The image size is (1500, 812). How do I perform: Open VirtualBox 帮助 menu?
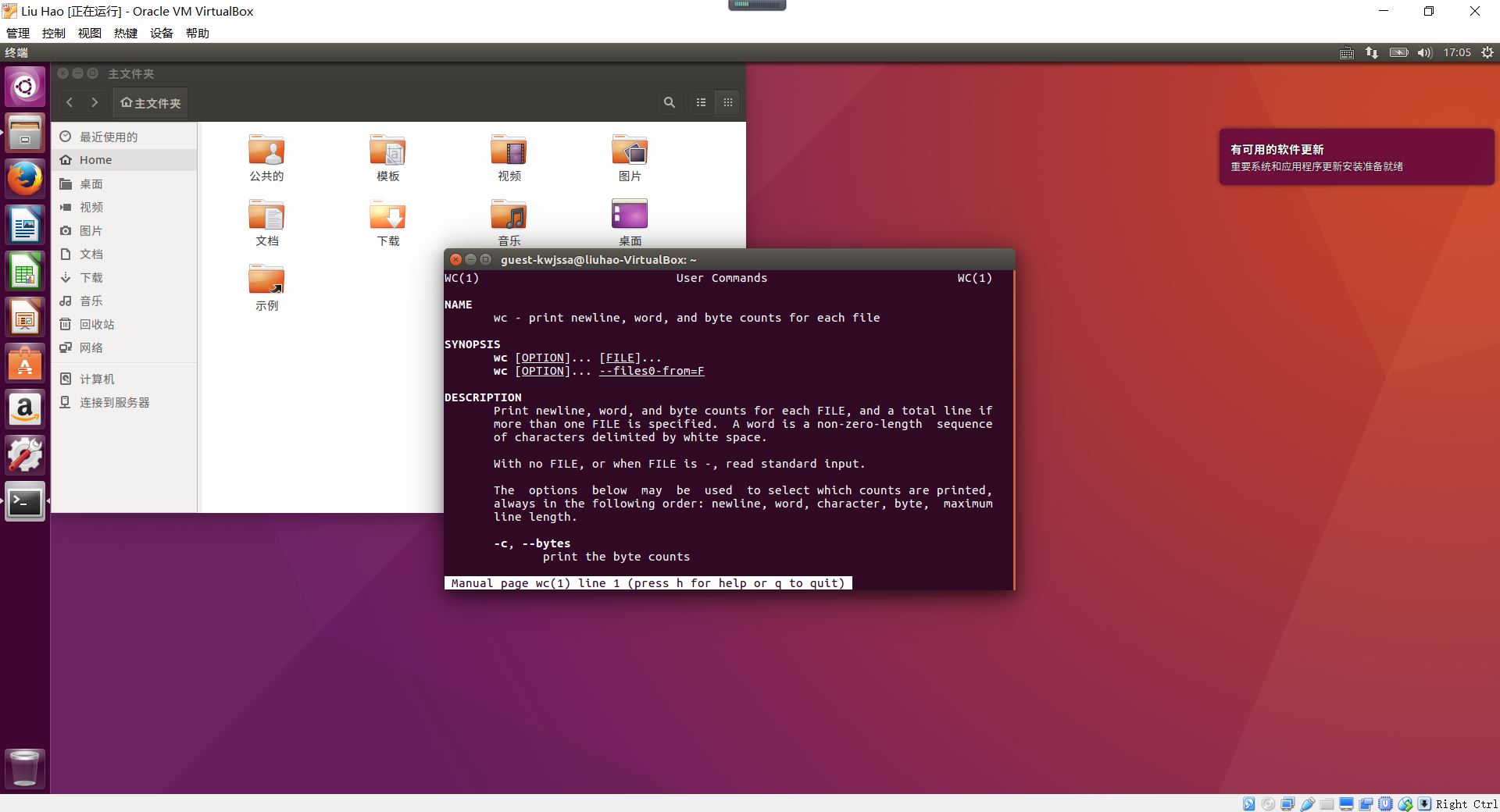198,33
